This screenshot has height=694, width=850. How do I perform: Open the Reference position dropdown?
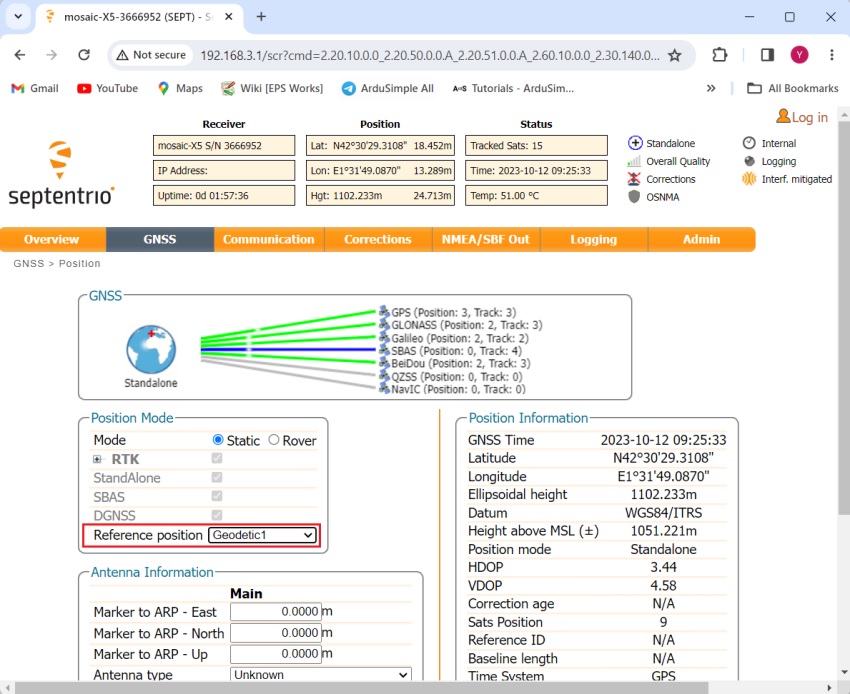[263, 536]
